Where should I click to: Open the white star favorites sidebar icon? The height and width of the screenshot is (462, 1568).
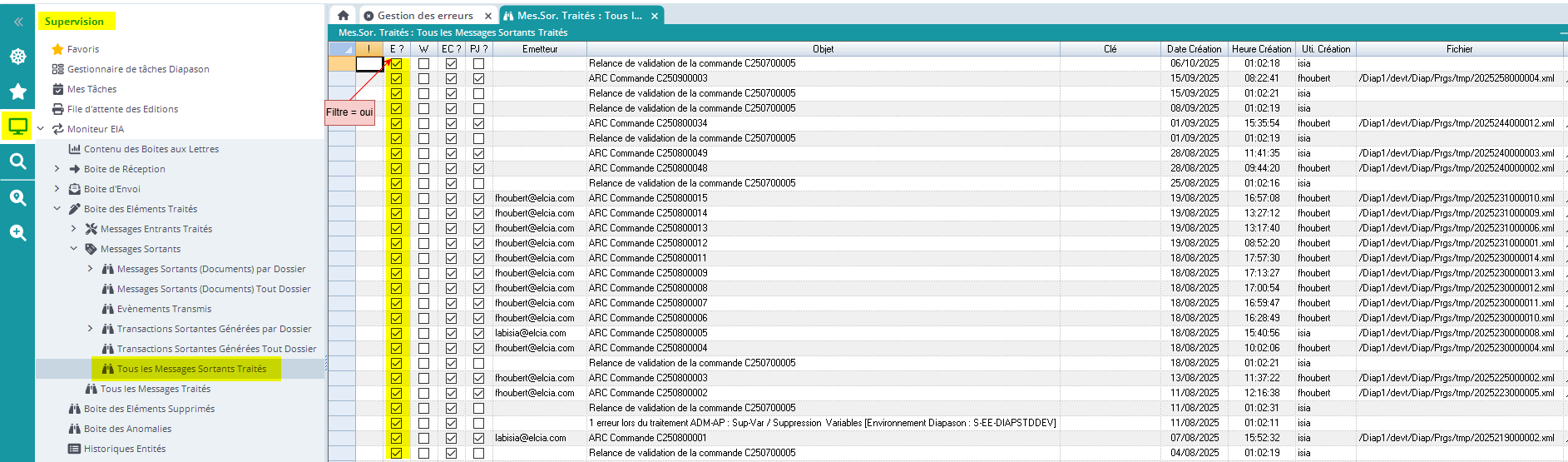click(x=17, y=92)
